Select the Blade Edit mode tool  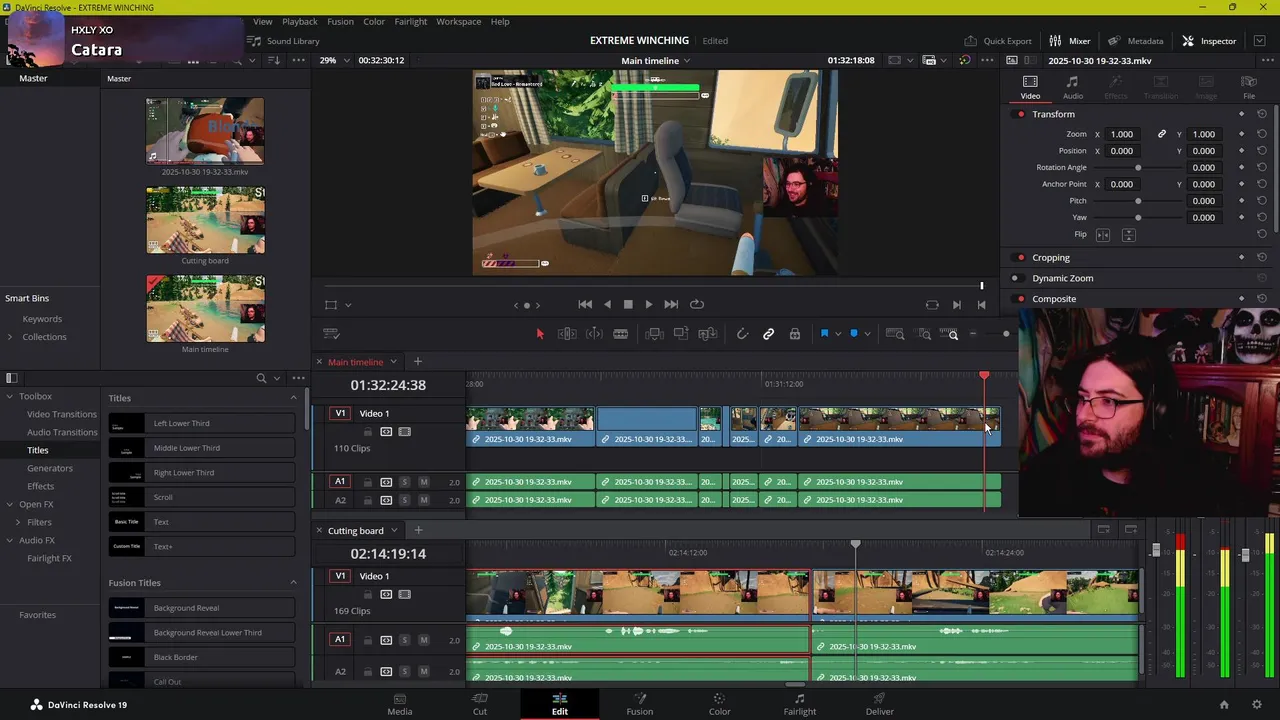pyautogui.click(x=620, y=334)
